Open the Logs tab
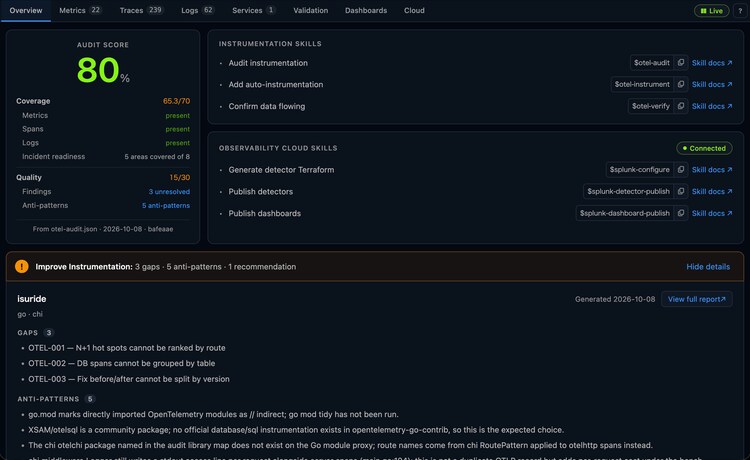The image size is (750, 460). pos(198,10)
